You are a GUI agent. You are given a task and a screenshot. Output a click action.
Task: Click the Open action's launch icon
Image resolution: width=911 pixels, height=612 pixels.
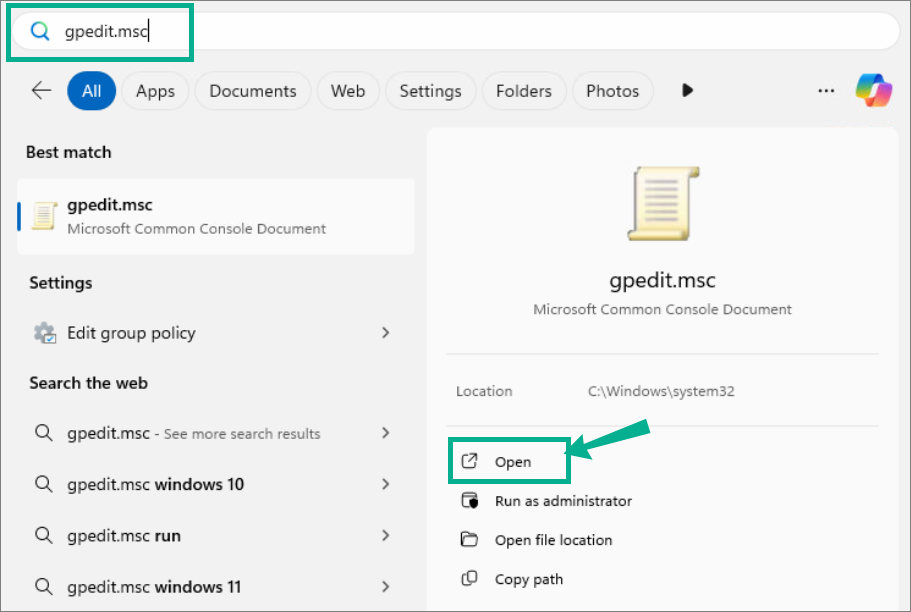[469, 461]
